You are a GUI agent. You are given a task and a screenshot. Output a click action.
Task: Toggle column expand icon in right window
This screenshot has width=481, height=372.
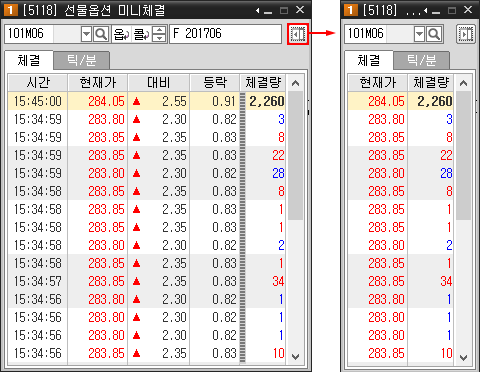pyautogui.click(x=465, y=34)
